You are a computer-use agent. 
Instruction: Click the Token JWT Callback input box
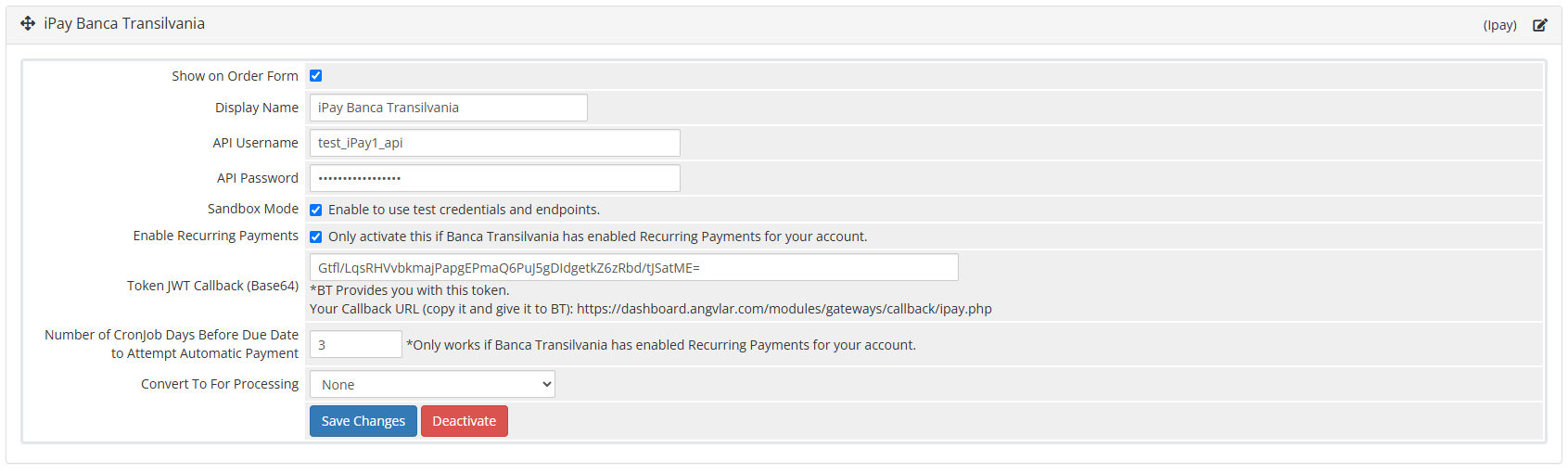[634, 267]
